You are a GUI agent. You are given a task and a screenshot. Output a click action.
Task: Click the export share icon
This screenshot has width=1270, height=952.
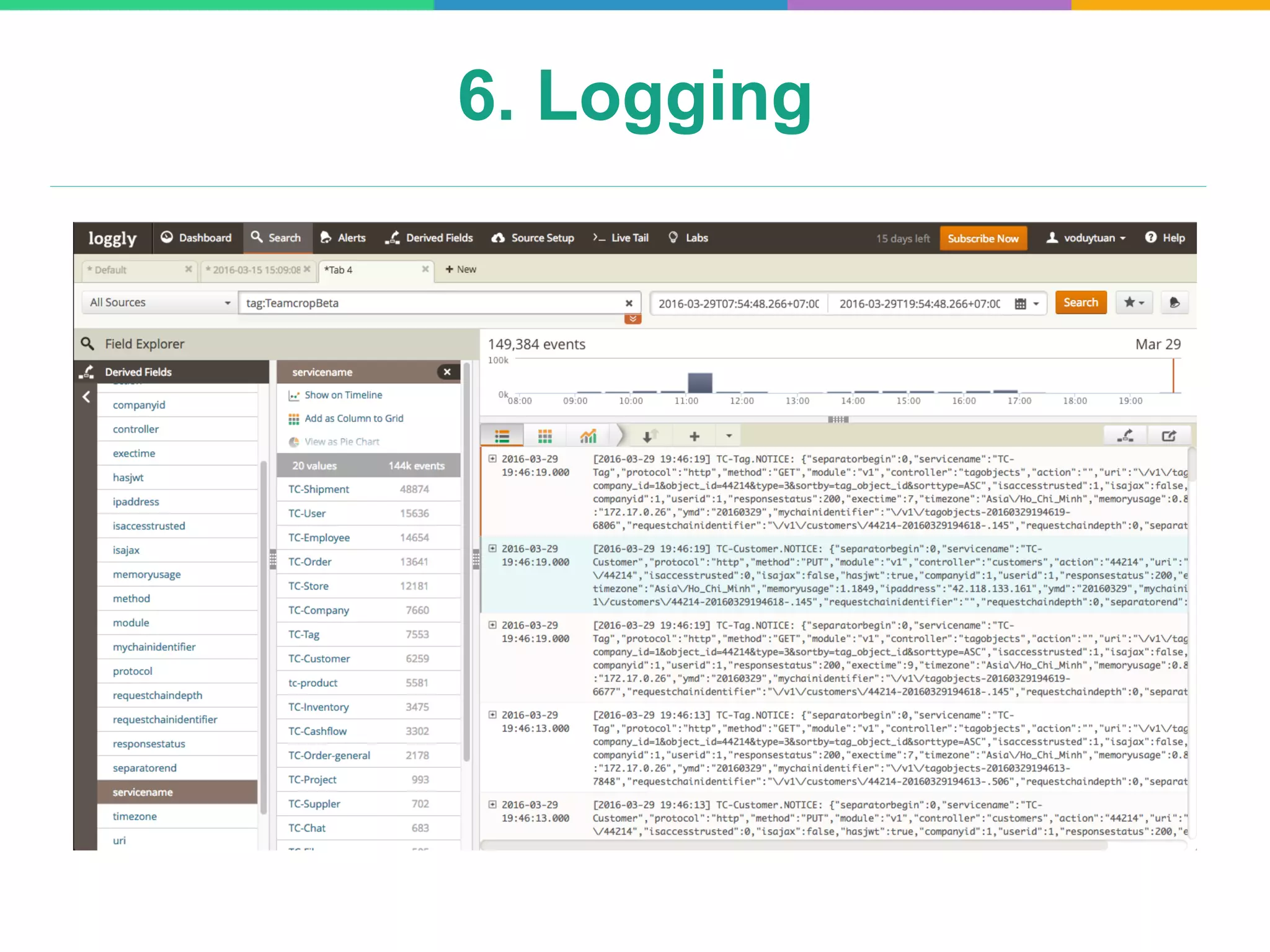(1169, 436)
